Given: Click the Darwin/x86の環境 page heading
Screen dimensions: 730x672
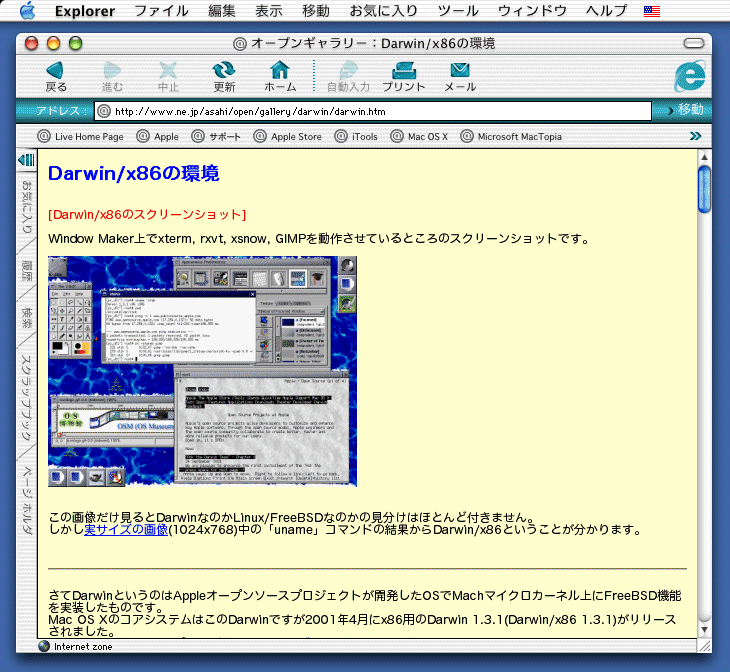Looking at the screenshot, I should point(134,173).
